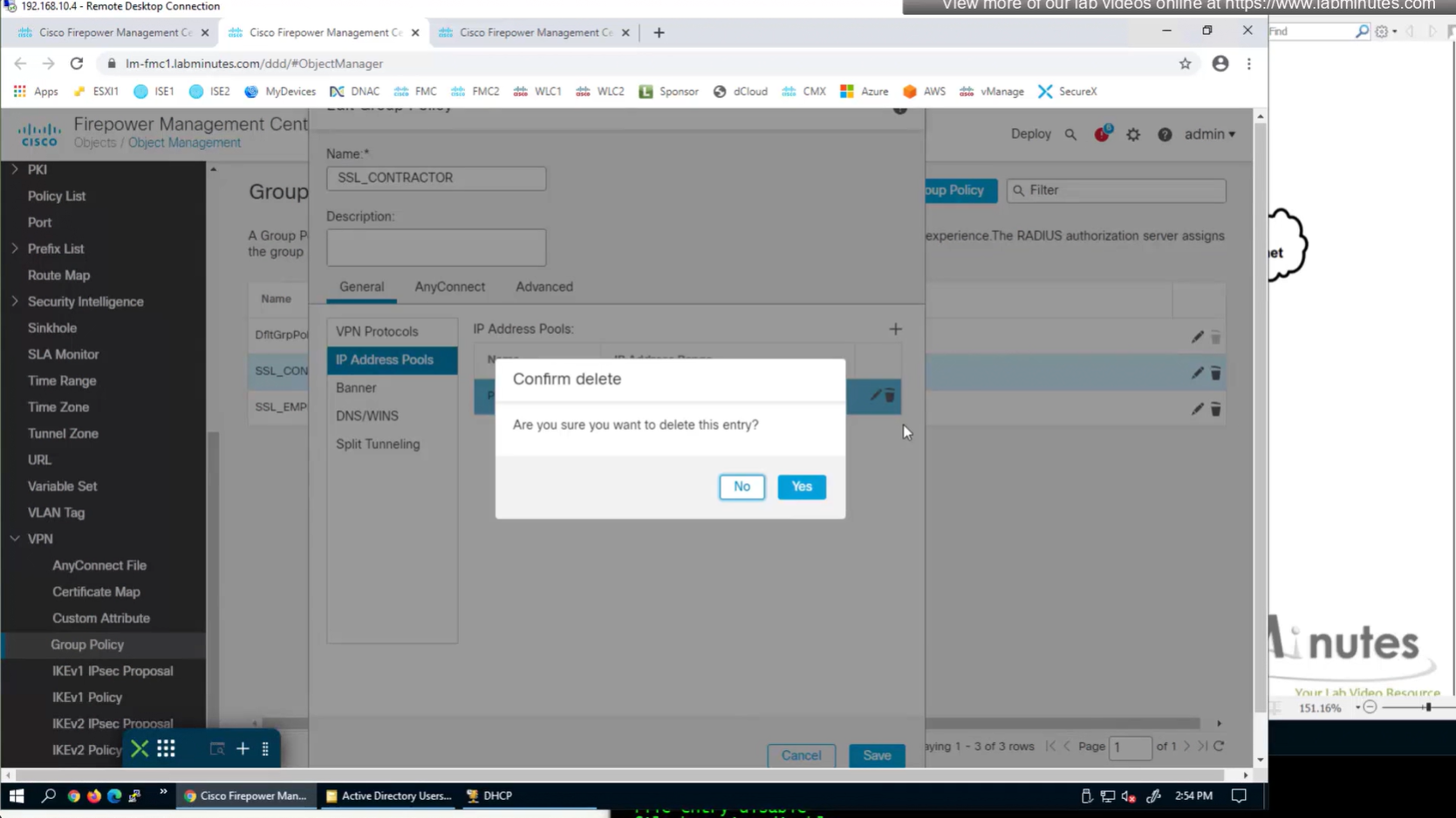Delete the SSL_CONTRACTOR row trash icon

tap(1215, 373)
